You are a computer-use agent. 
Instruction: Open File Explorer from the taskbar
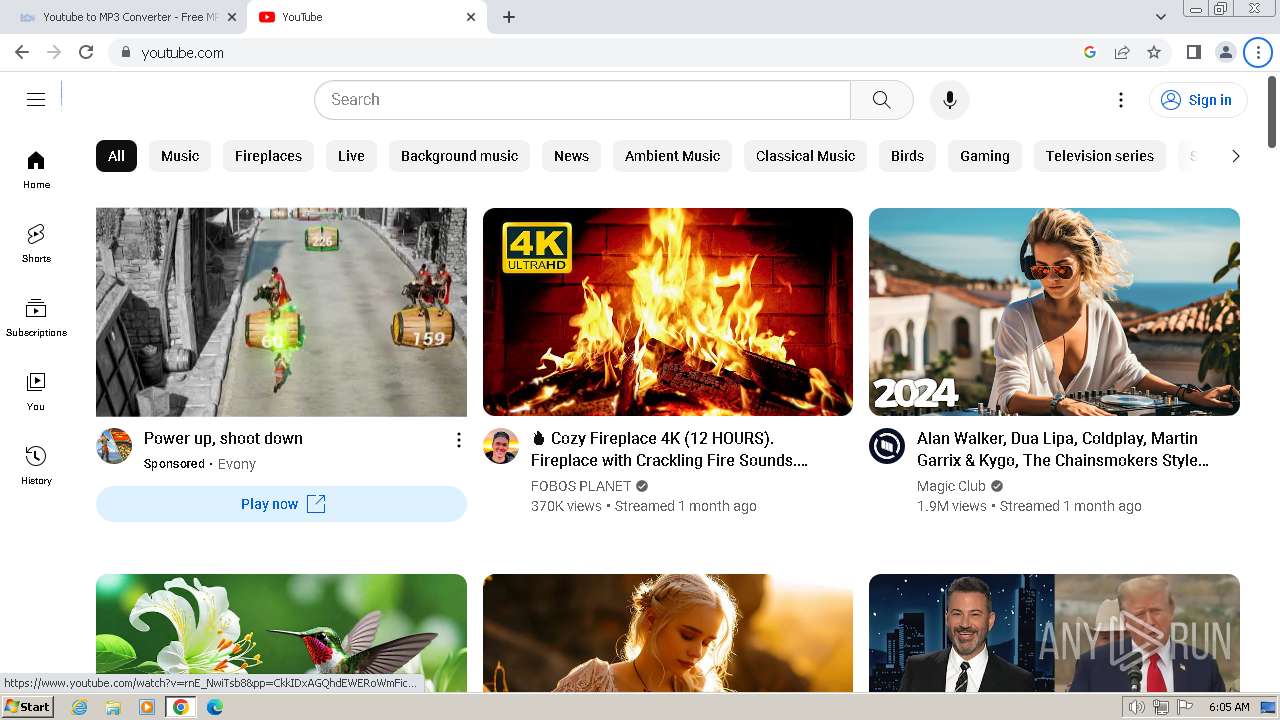[113, 707]
